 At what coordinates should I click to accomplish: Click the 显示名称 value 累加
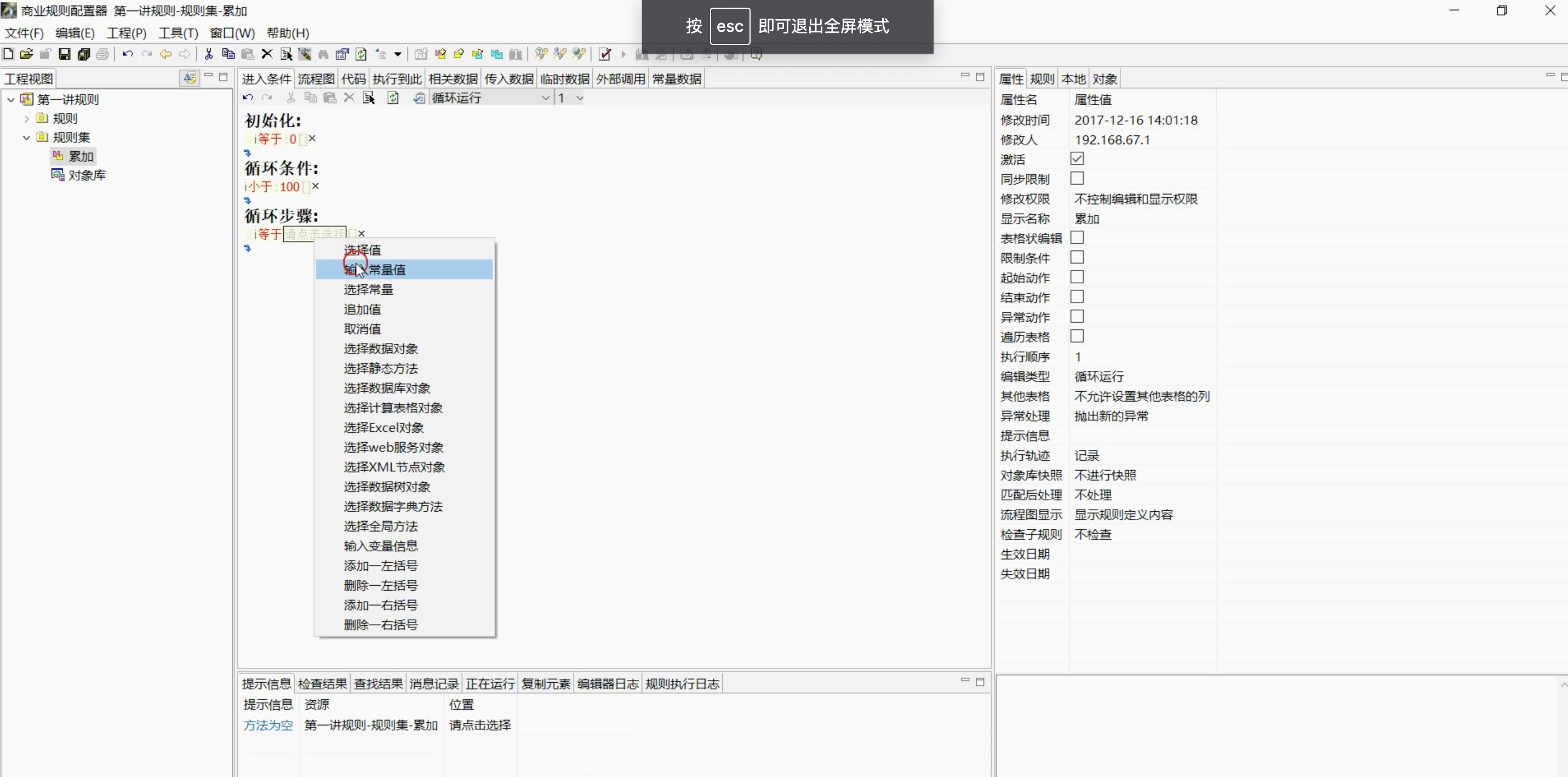point(1086,219)
